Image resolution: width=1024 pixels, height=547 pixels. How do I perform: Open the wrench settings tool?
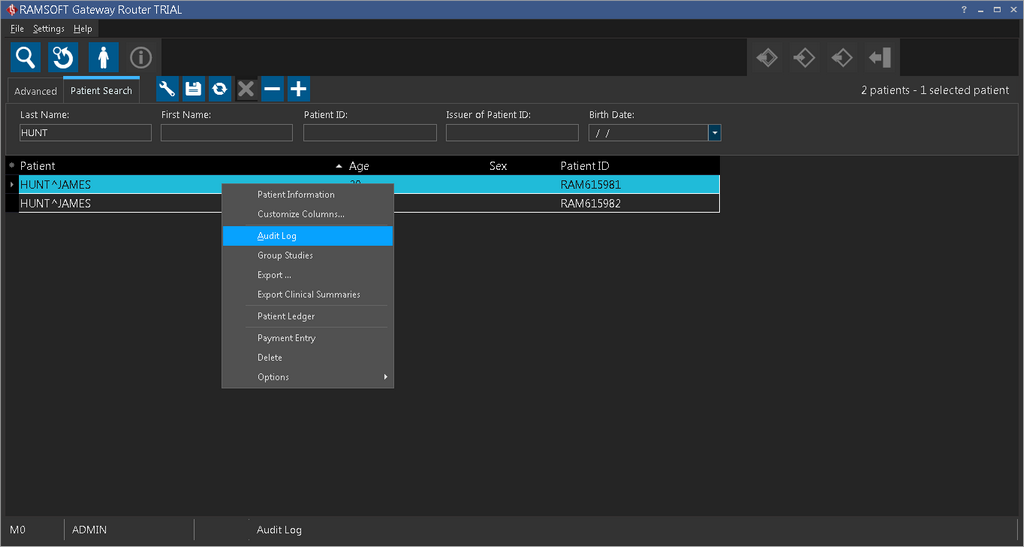click(x=167, y=89)
